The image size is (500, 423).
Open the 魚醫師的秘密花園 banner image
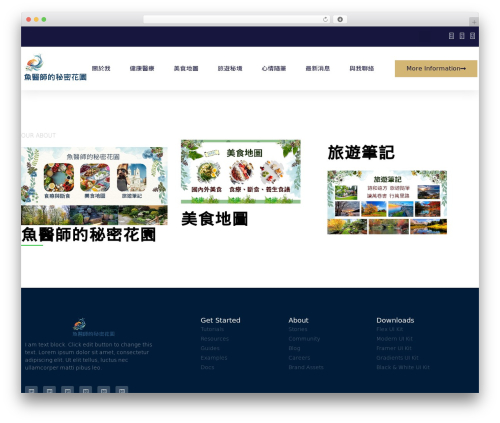coord(94,175)
